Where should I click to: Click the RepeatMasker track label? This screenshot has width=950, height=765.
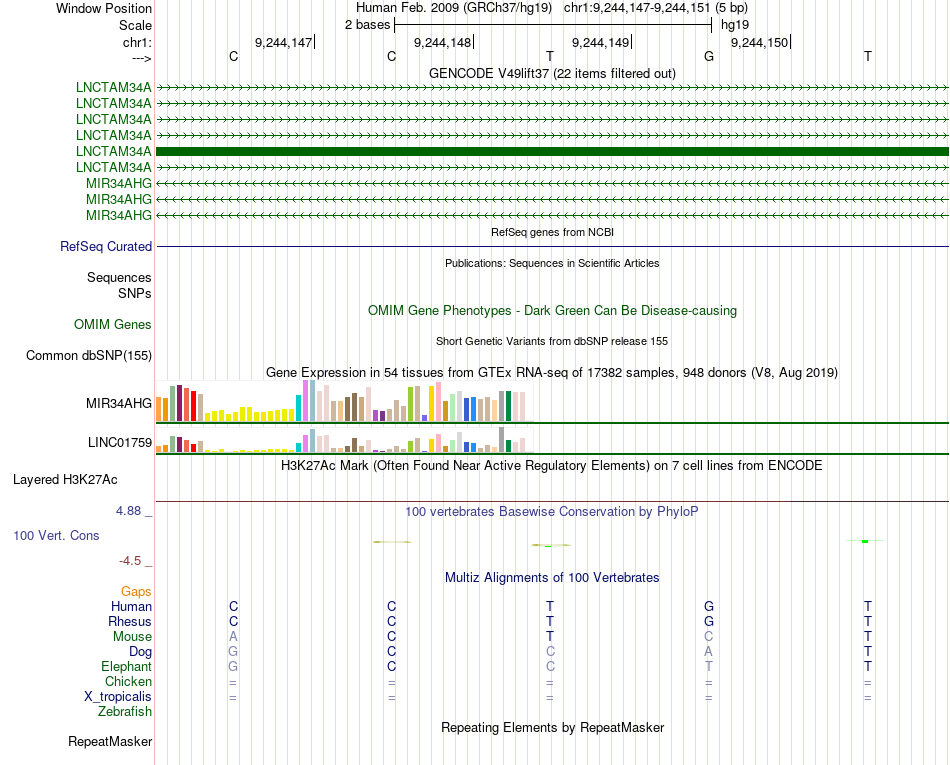click(x=110, y=741)
